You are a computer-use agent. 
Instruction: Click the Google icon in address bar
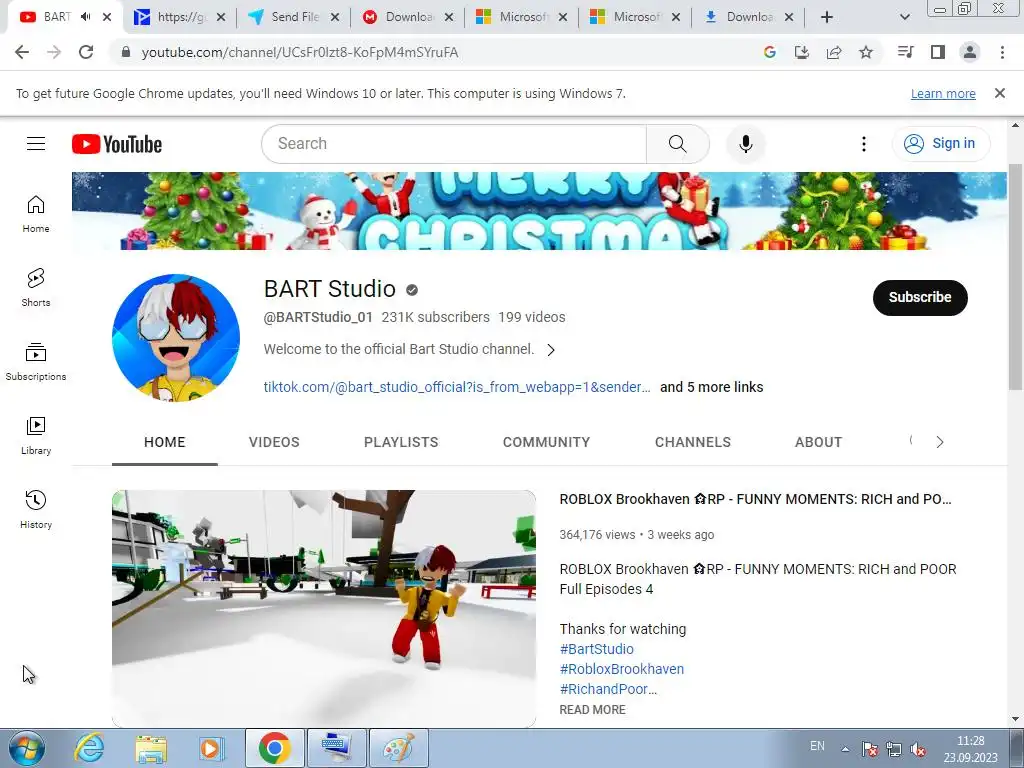769,52
